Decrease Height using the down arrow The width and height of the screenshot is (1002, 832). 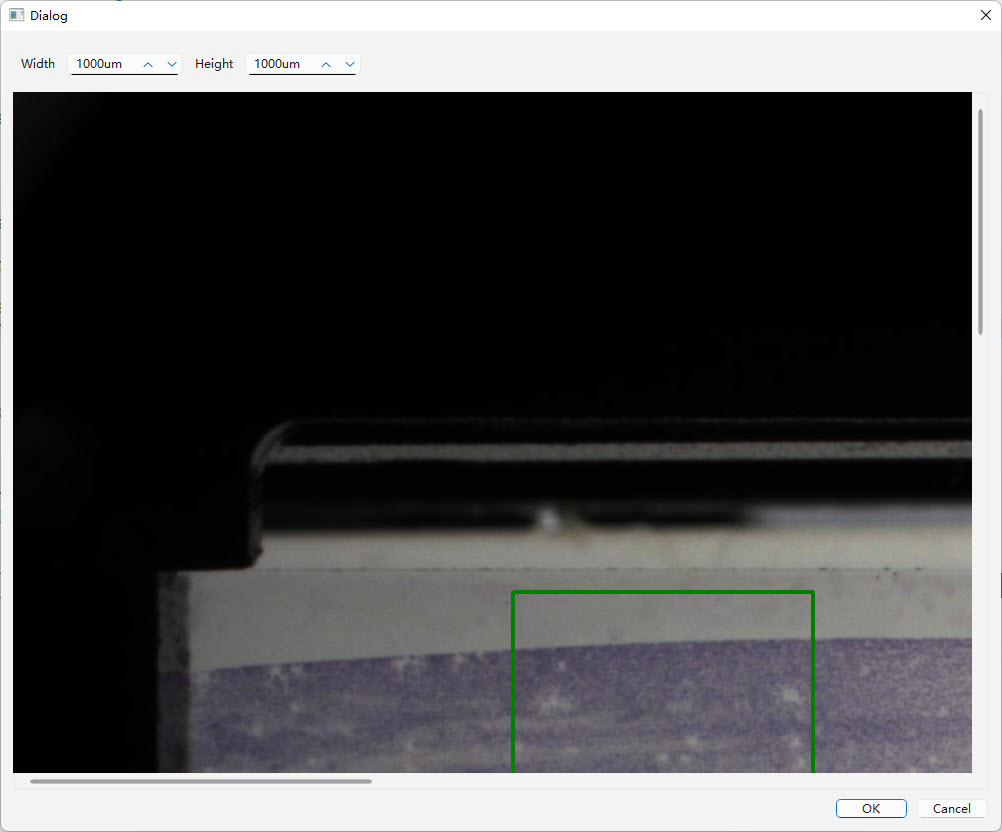pos(350,65)
